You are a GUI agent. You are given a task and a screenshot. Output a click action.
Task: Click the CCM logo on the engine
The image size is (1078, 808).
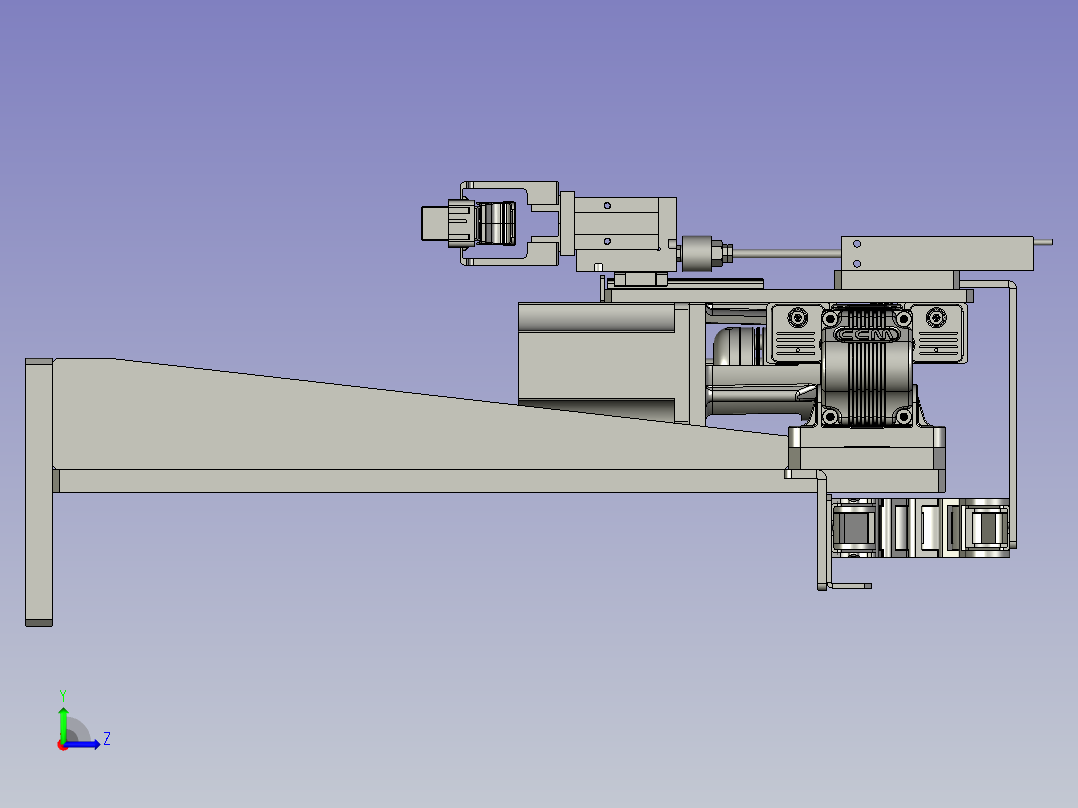[x=866, y=335]
